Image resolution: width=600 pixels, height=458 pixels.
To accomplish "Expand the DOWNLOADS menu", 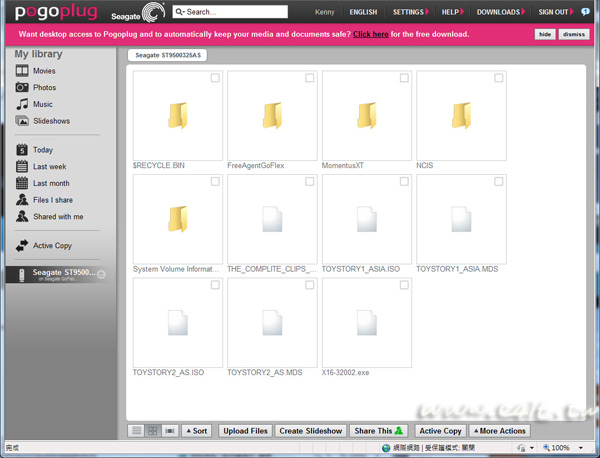I will 501,12.
